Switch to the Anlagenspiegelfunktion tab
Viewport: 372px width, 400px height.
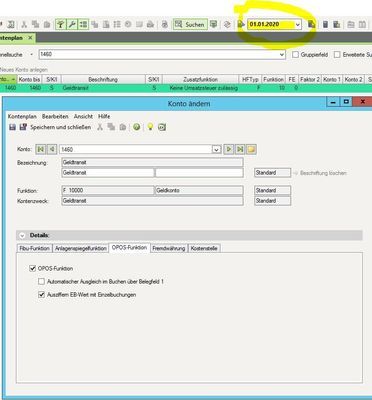tap(81, 248)
